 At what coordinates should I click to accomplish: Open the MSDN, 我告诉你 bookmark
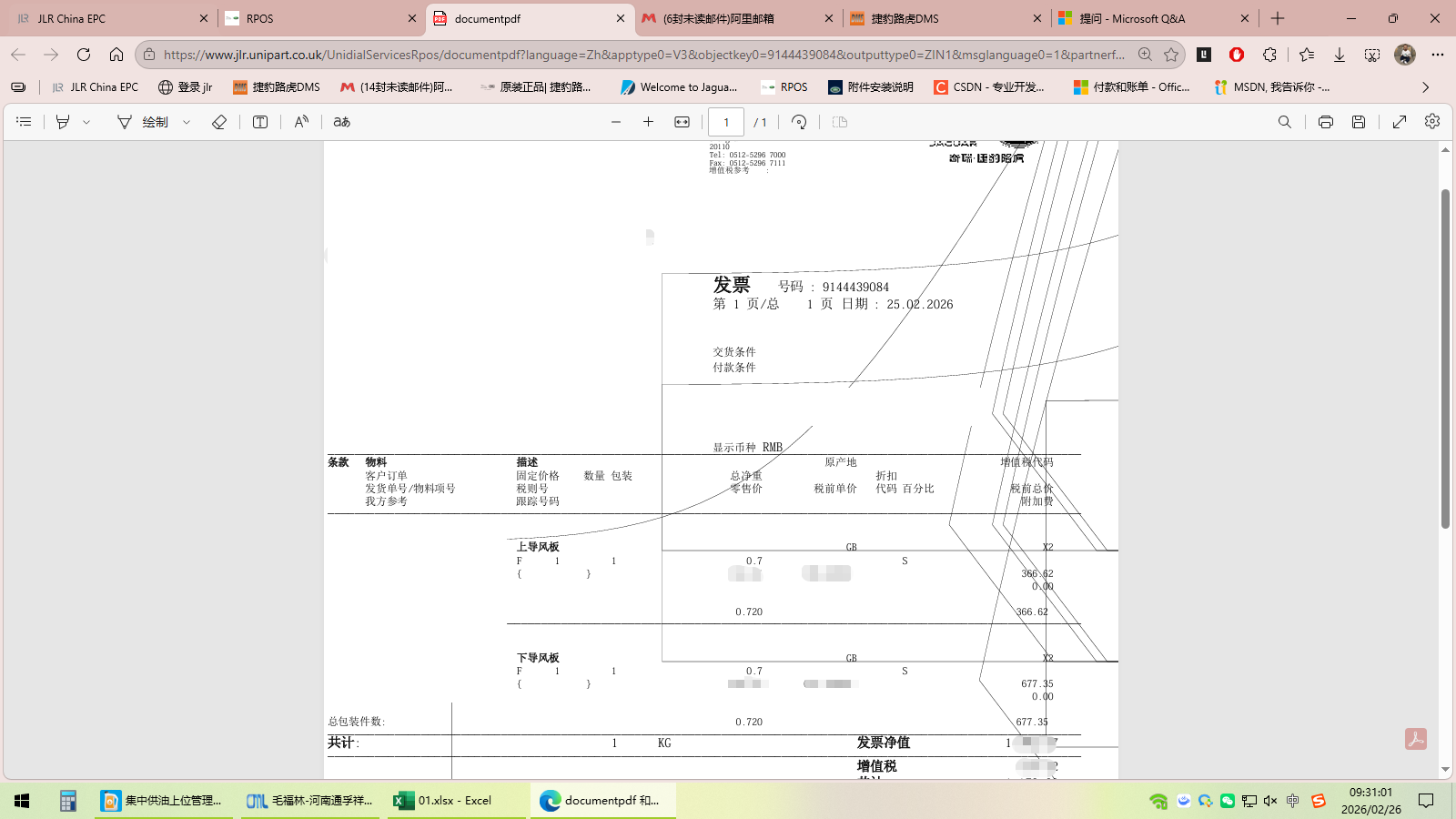tap(1272, 87)
